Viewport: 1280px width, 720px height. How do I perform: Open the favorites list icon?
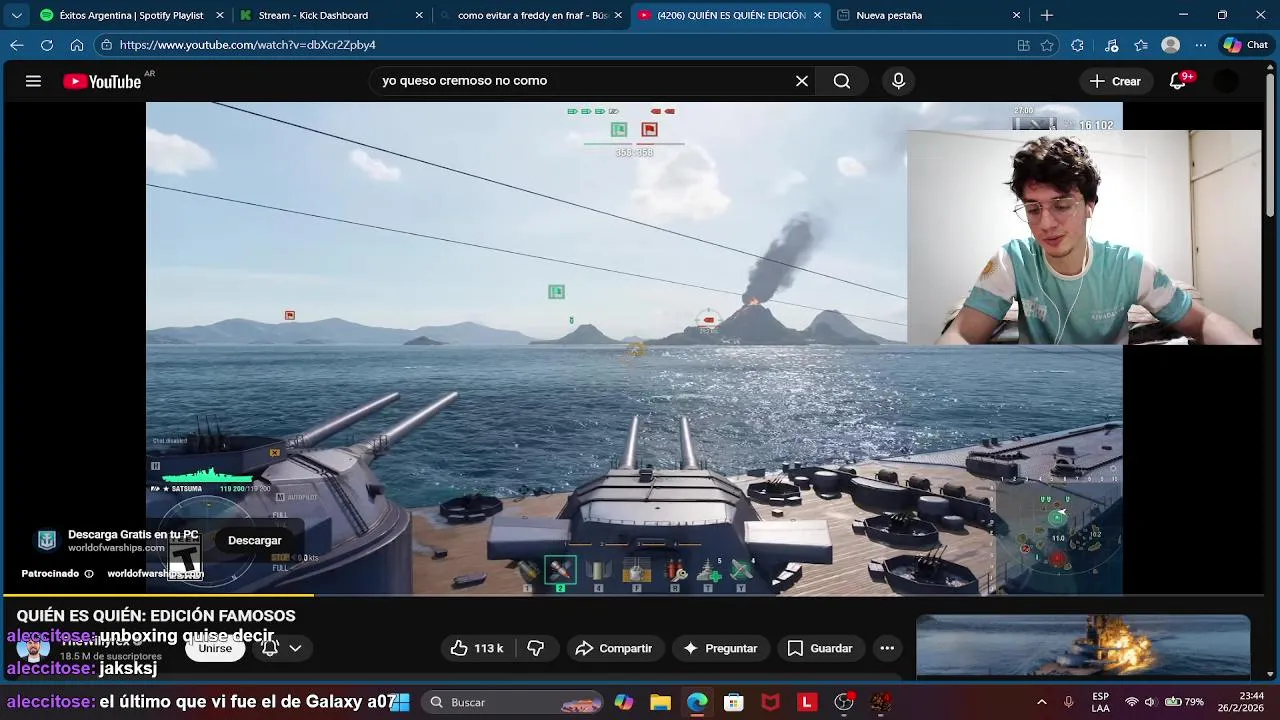pyautogui.click(x=1141, y=45)
